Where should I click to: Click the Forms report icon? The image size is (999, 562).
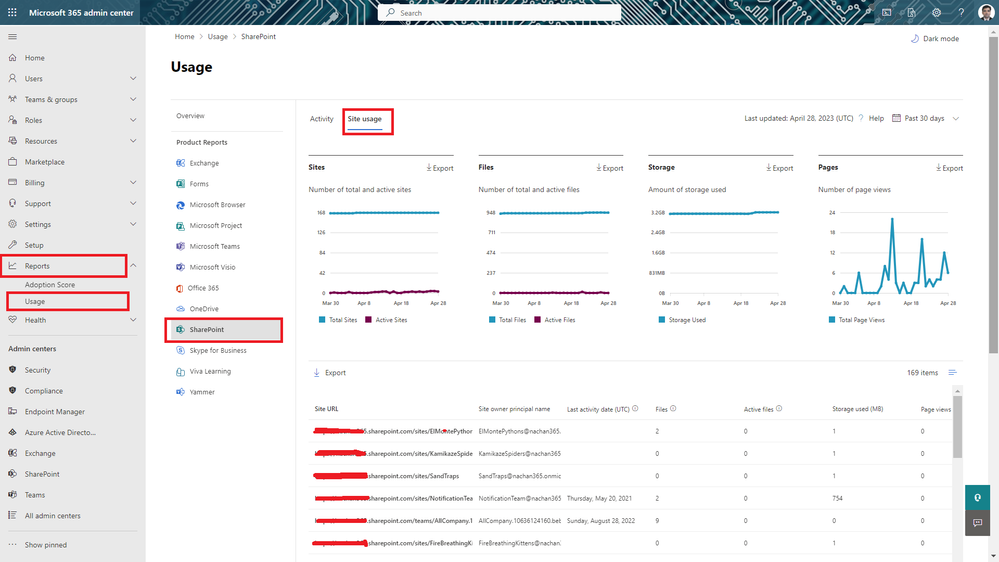(180, 184)
